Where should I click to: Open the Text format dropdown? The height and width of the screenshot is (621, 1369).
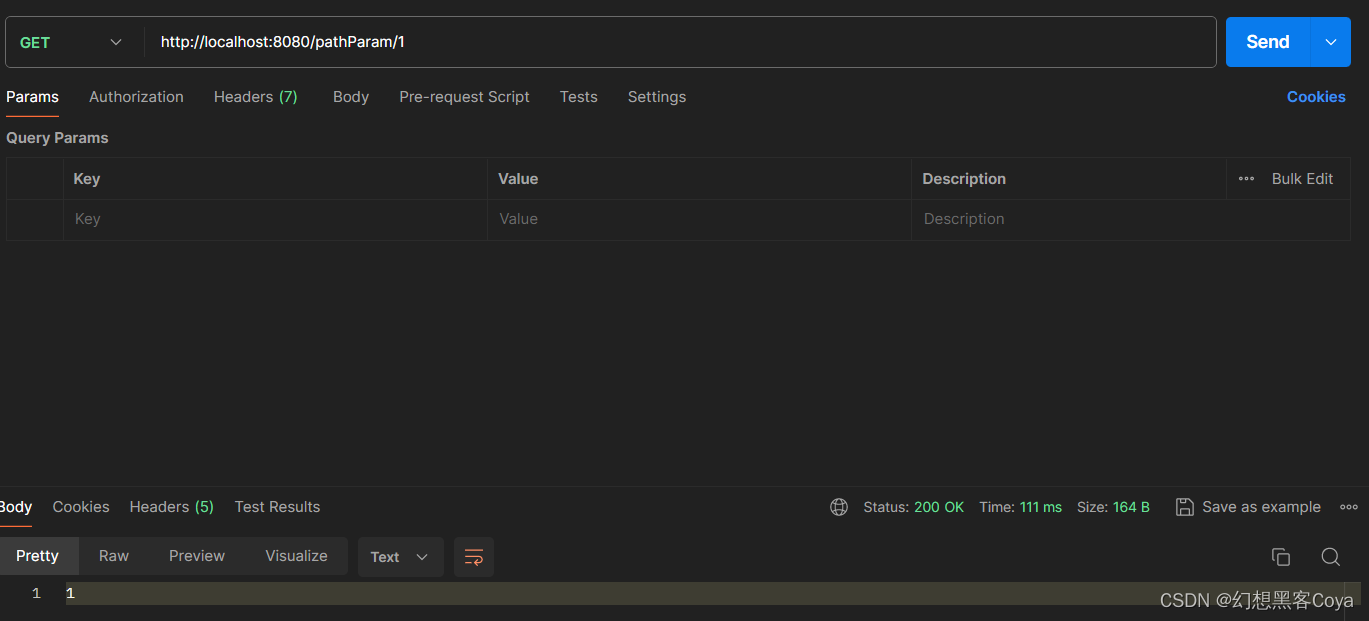point(400,557)
